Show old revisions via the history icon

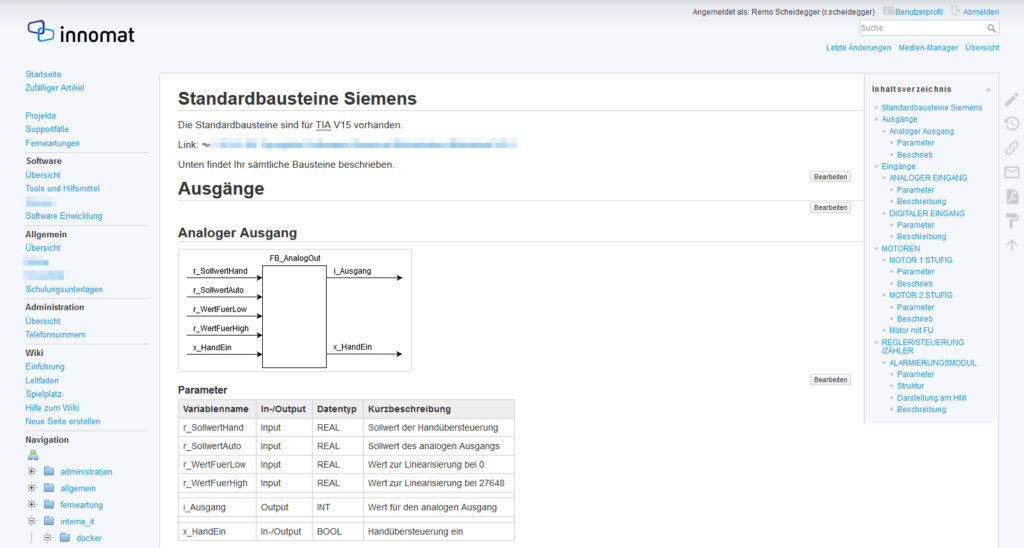(x=1012, y=123)
